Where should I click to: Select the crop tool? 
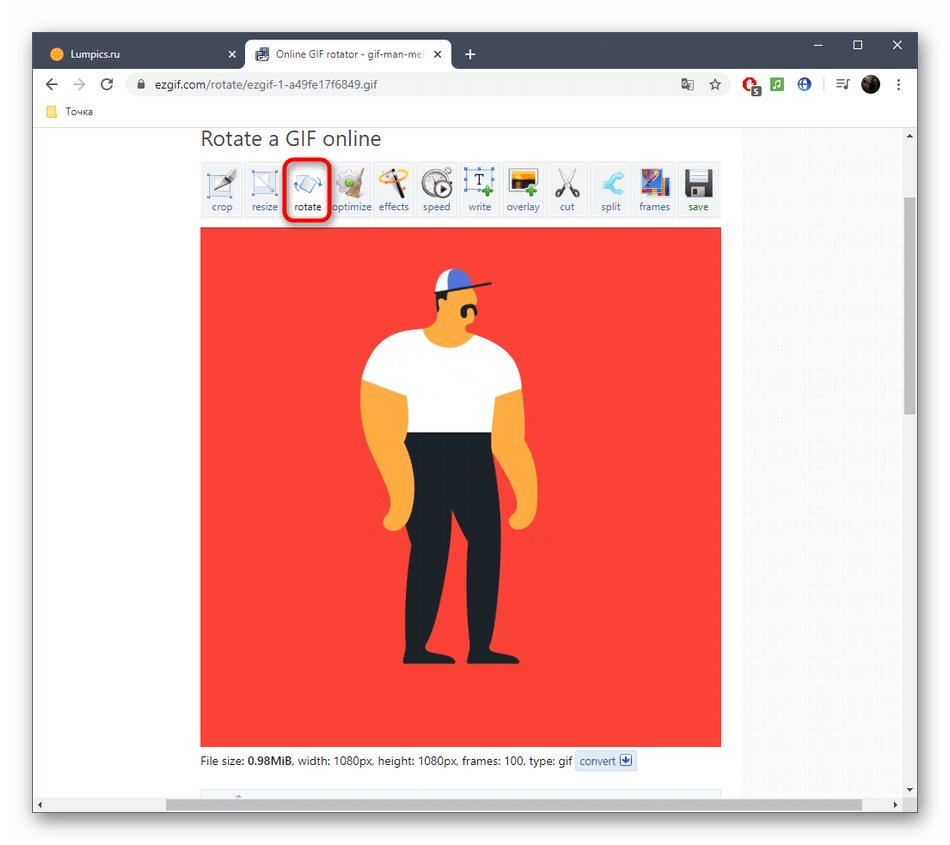[x=222, y=190]
